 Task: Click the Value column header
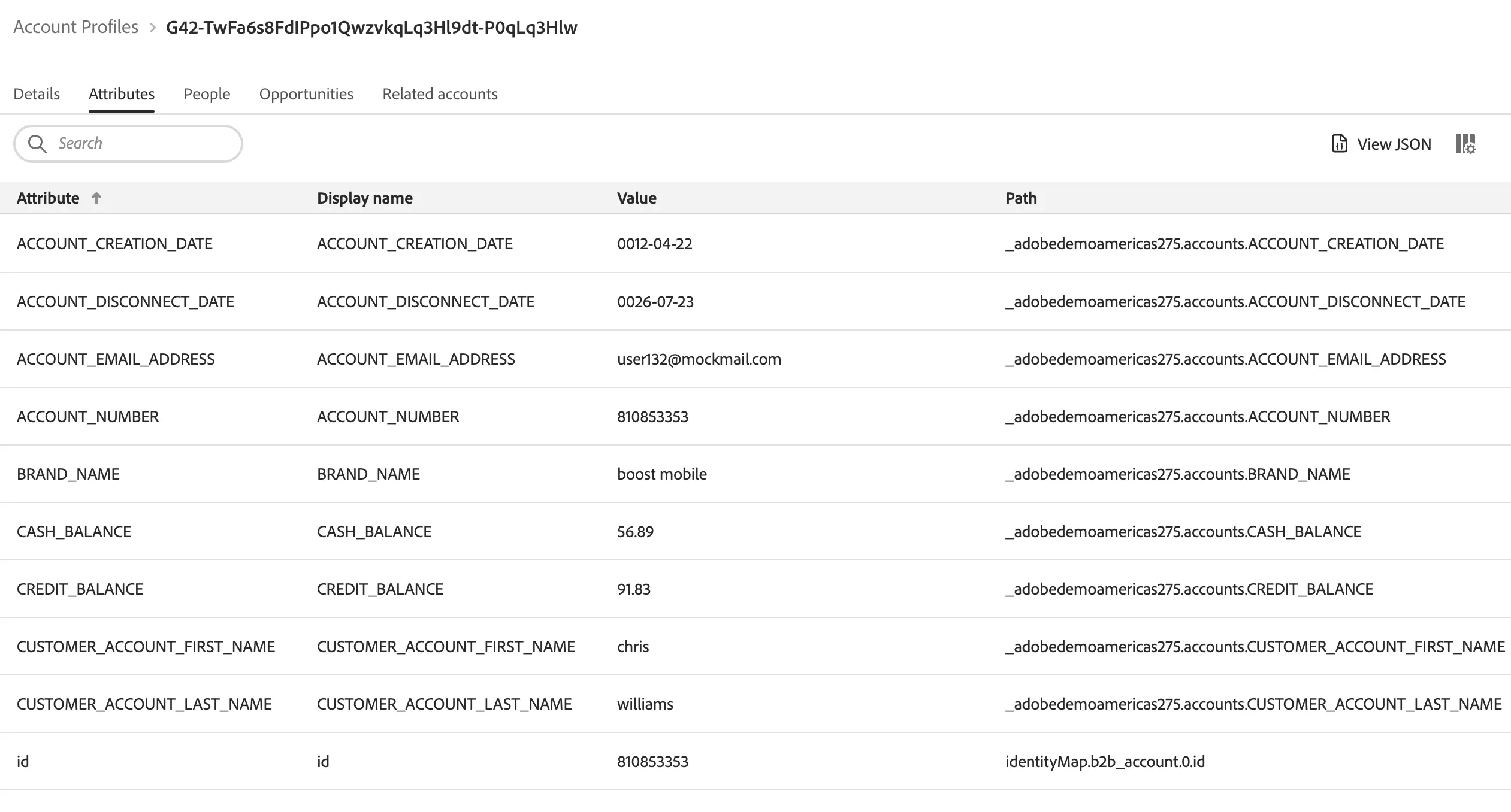tap(637, 198)
